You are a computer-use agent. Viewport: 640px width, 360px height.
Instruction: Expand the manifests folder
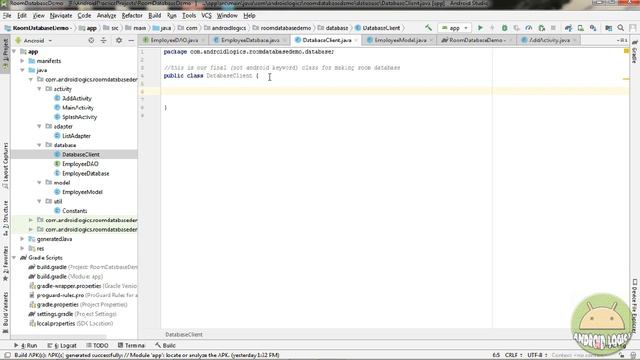(22, 61)
